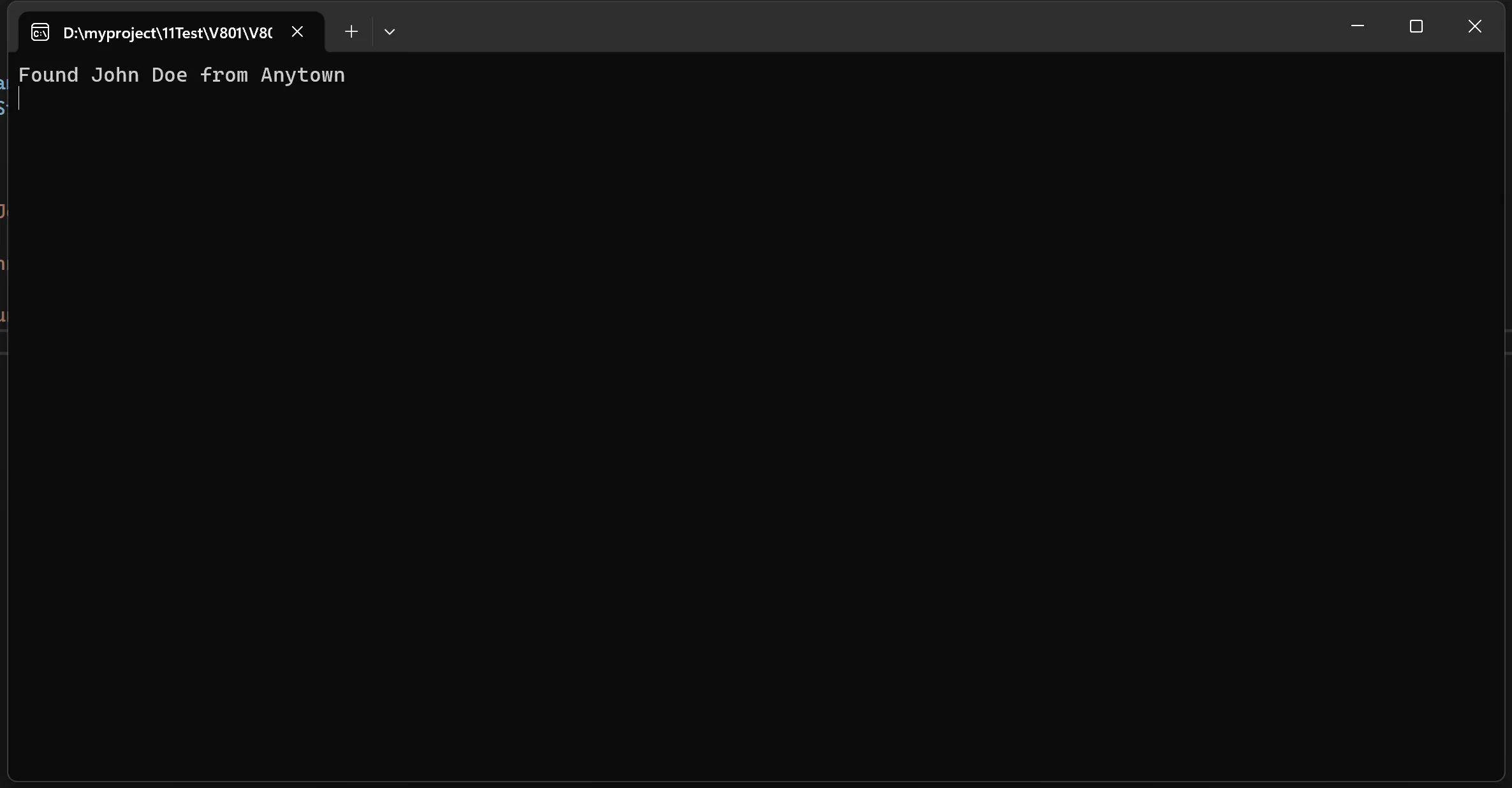Click the word "John" in the output
This screenshot has width=1512, height=788.
pos(115,75)
